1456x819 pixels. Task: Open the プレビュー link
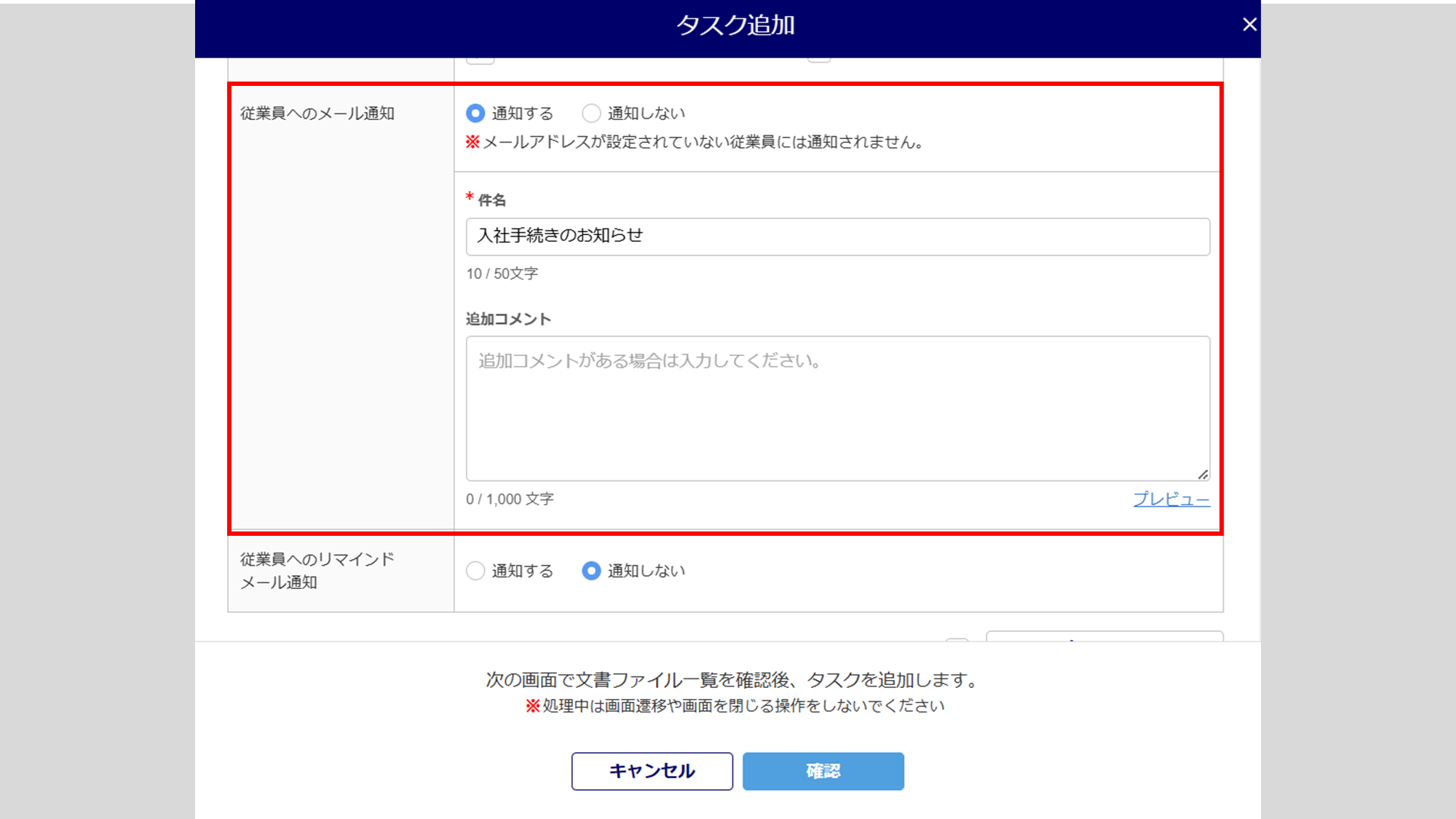1171,499
